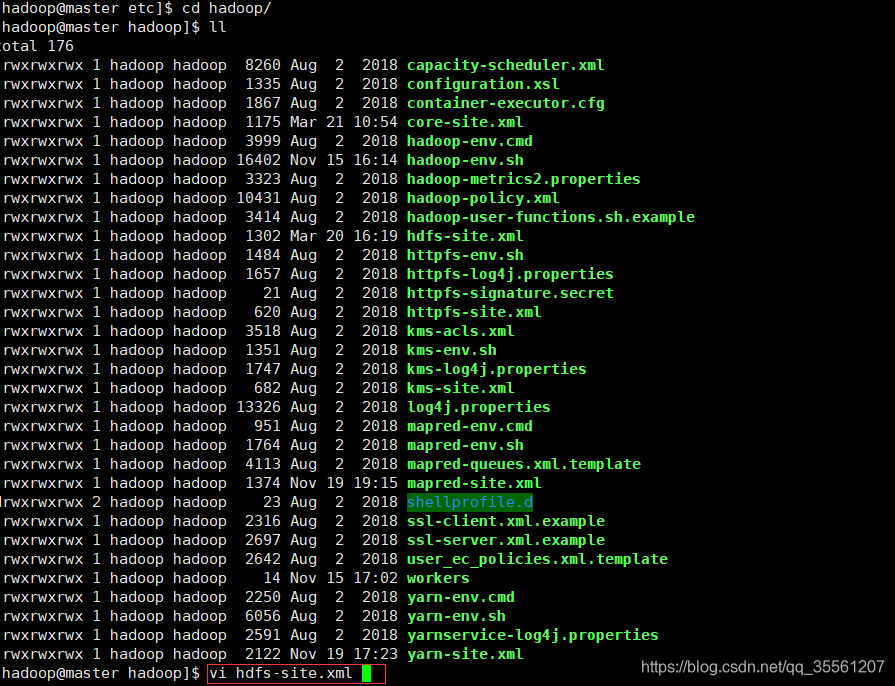
Task: Place cursor in 'vi hdfs-site.xml' command
Action: pyautogui.click(x=281, y=673)
